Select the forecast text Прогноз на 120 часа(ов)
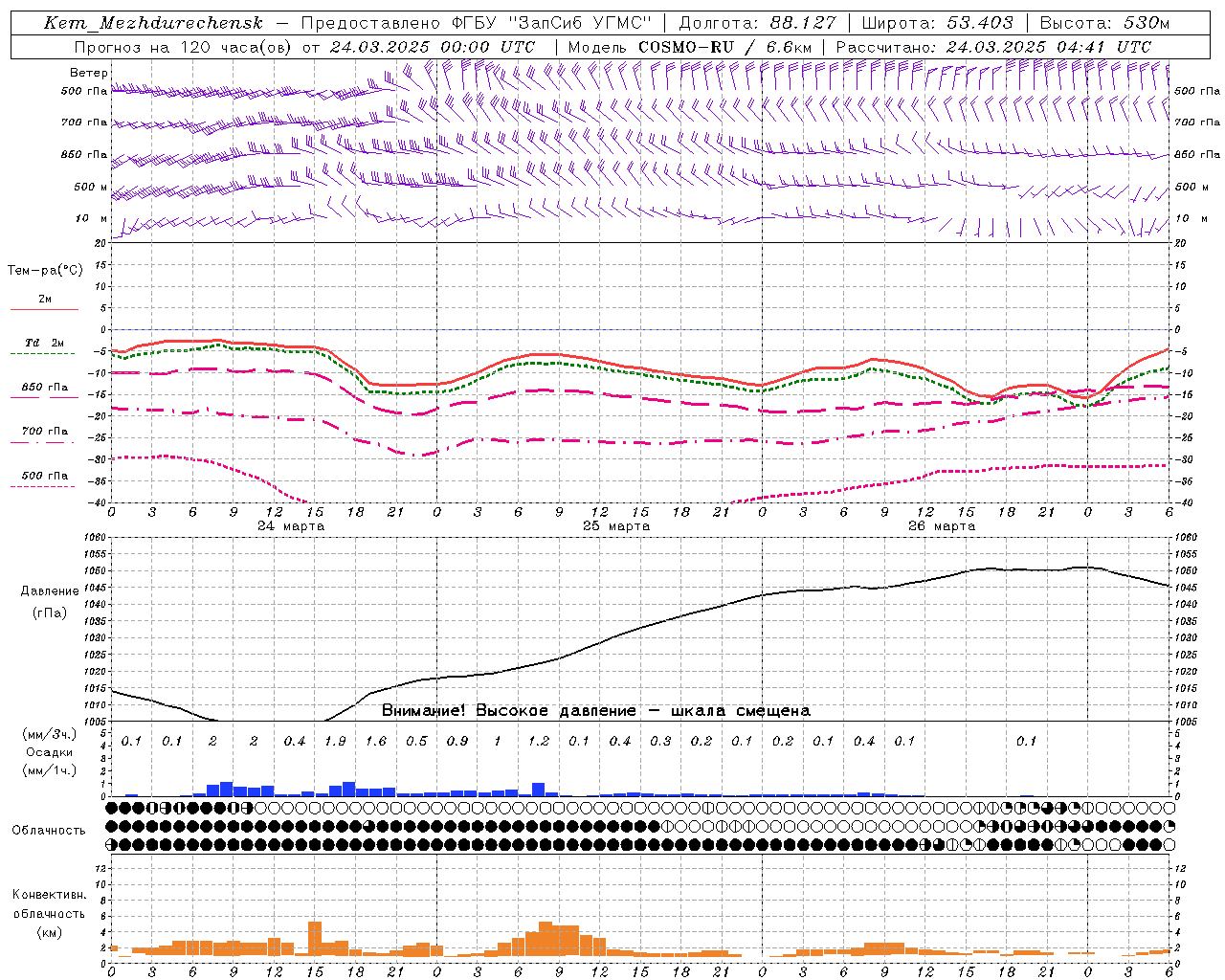 (184, 47)
